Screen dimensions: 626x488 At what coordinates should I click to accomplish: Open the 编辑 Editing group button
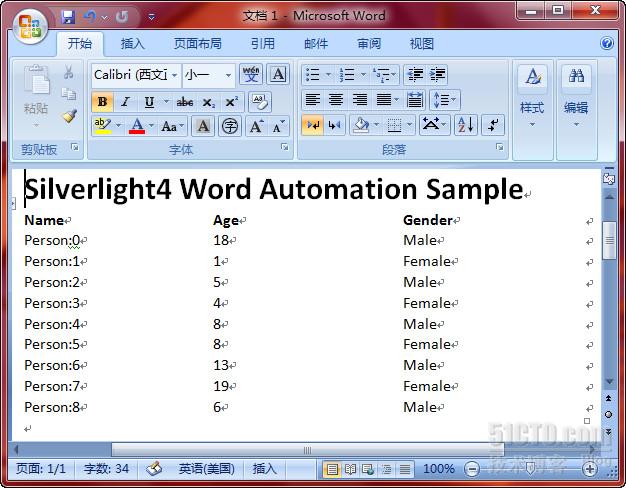coord(576,108)
